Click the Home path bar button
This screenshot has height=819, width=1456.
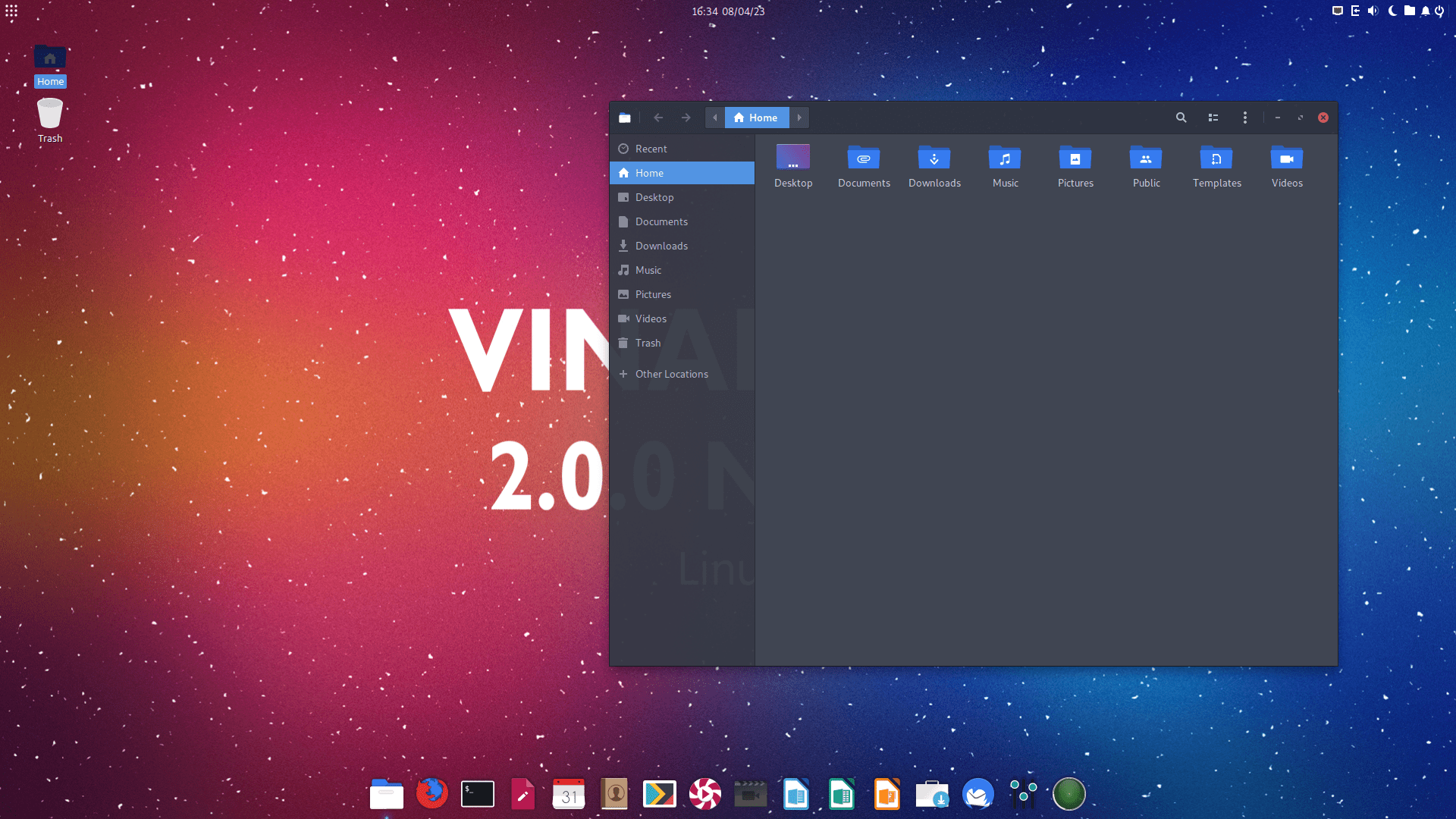point(756,118)
